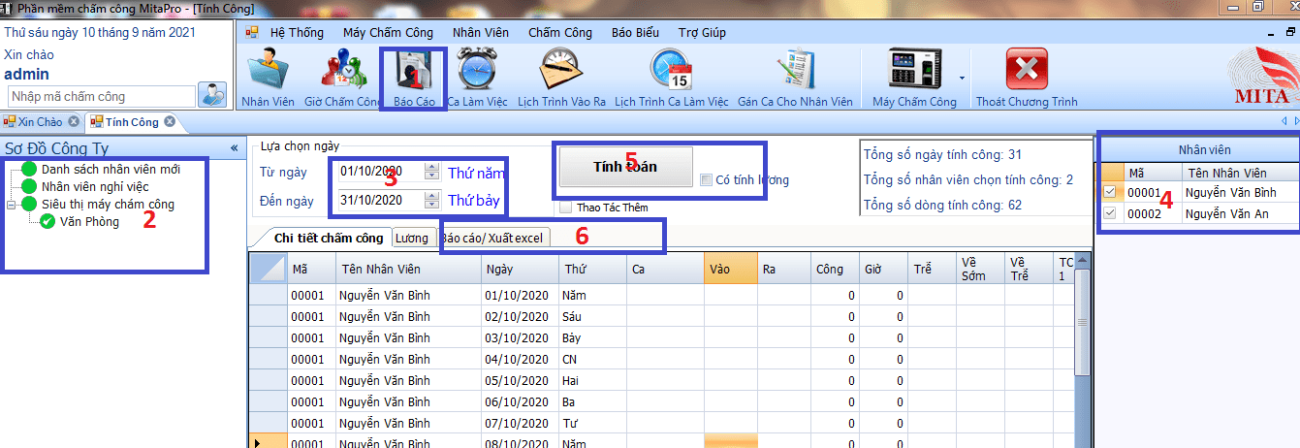Click the Thứ cell showing Sáu
Image resolution: width=1300 pixels, height=448 pixels.
tap(593, 317)
